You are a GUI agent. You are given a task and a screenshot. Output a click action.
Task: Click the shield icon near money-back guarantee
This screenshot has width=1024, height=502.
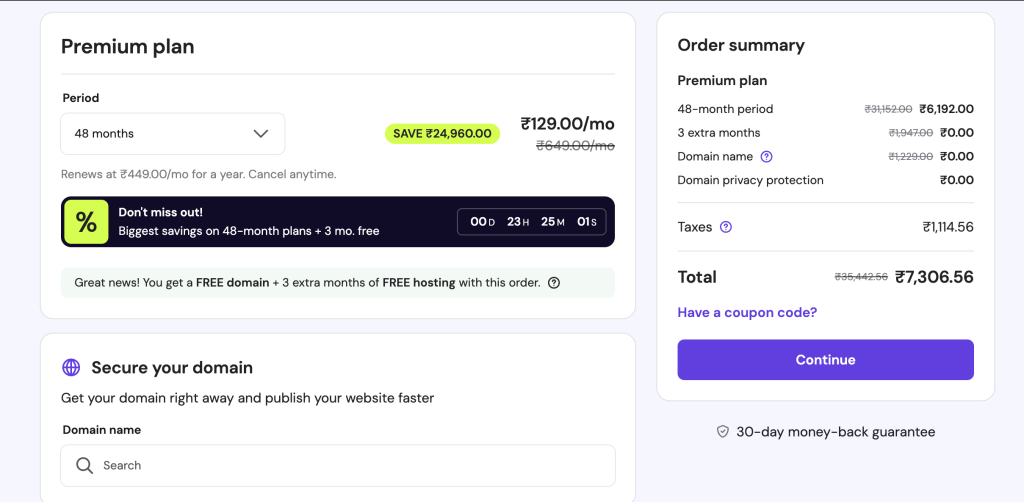[723, 432]
